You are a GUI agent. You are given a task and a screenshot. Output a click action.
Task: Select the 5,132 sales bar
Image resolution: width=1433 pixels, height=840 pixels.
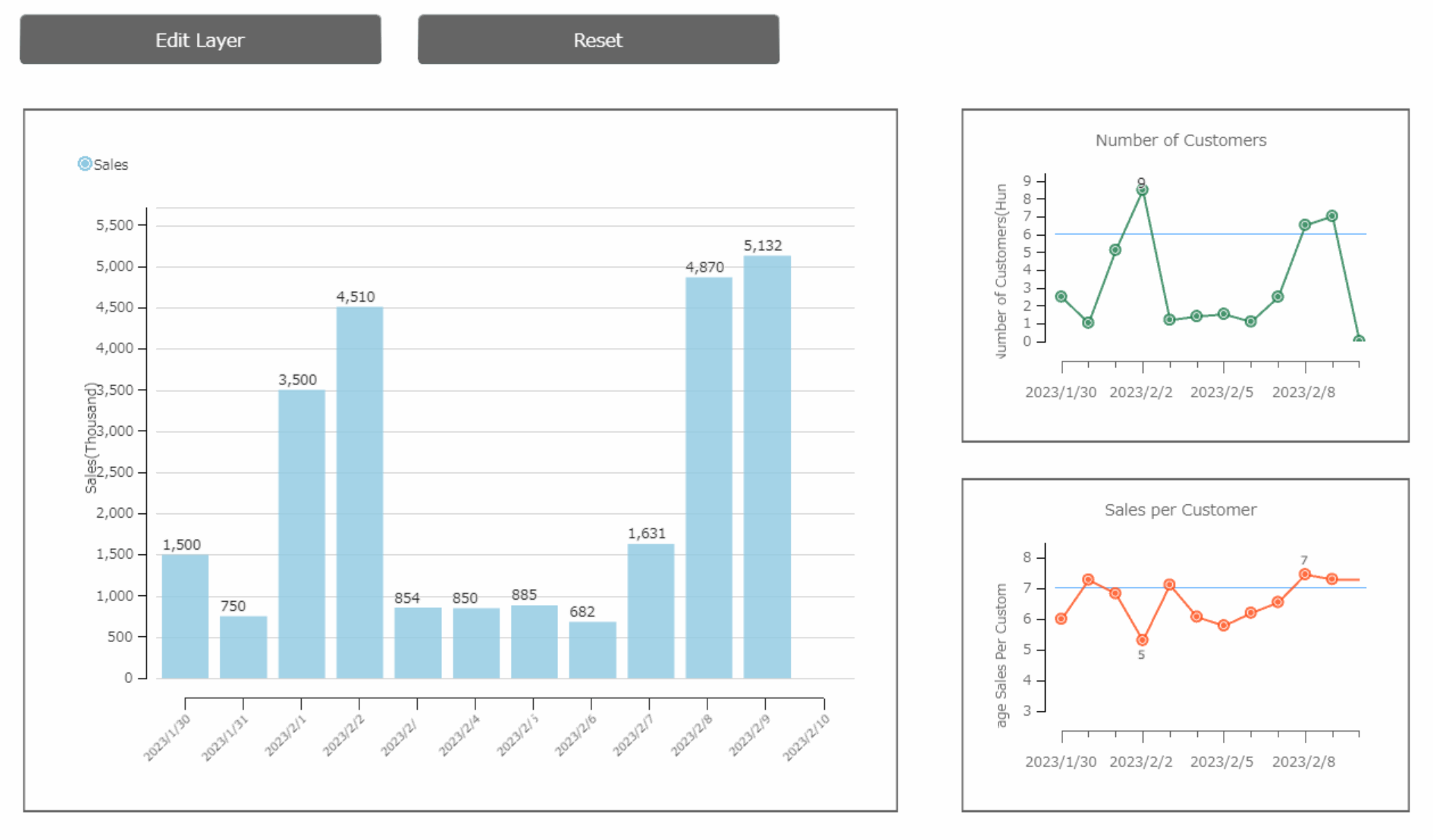point(767,467)
